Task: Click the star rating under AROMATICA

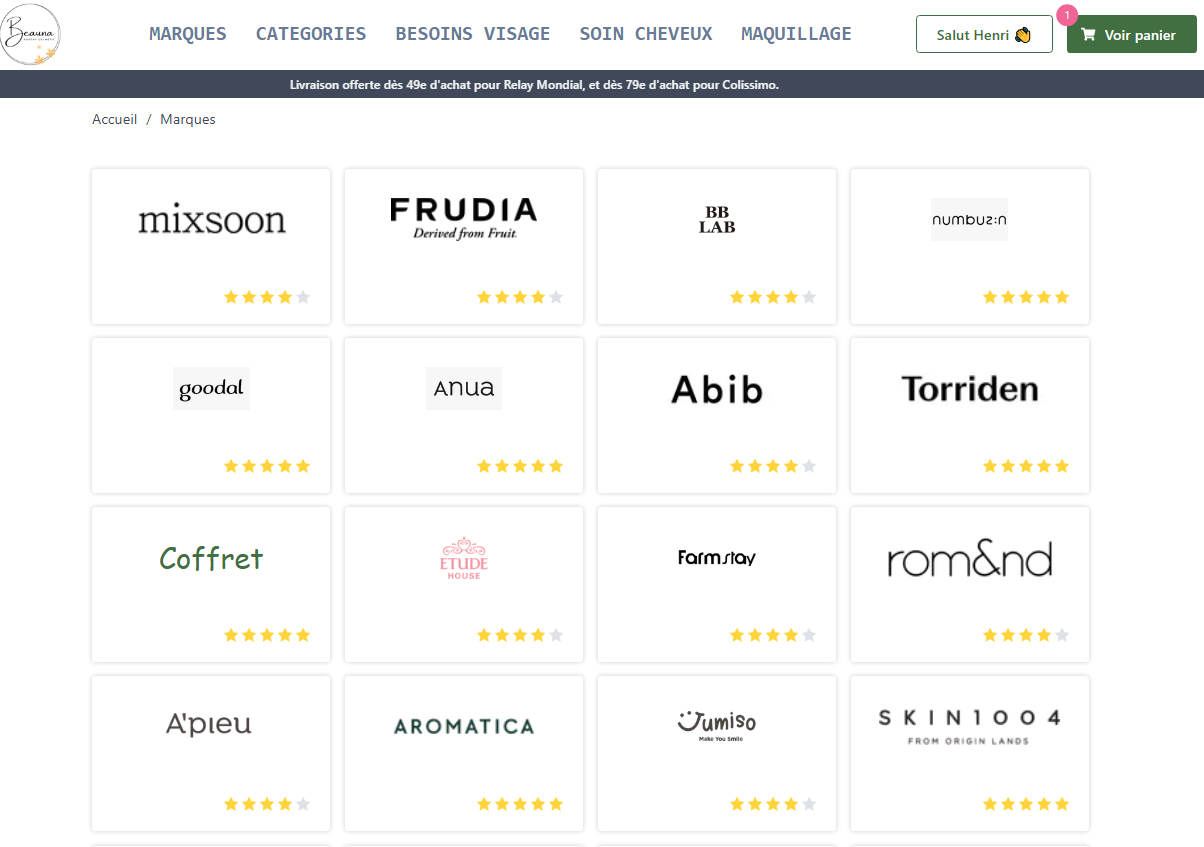Action: 520,804
